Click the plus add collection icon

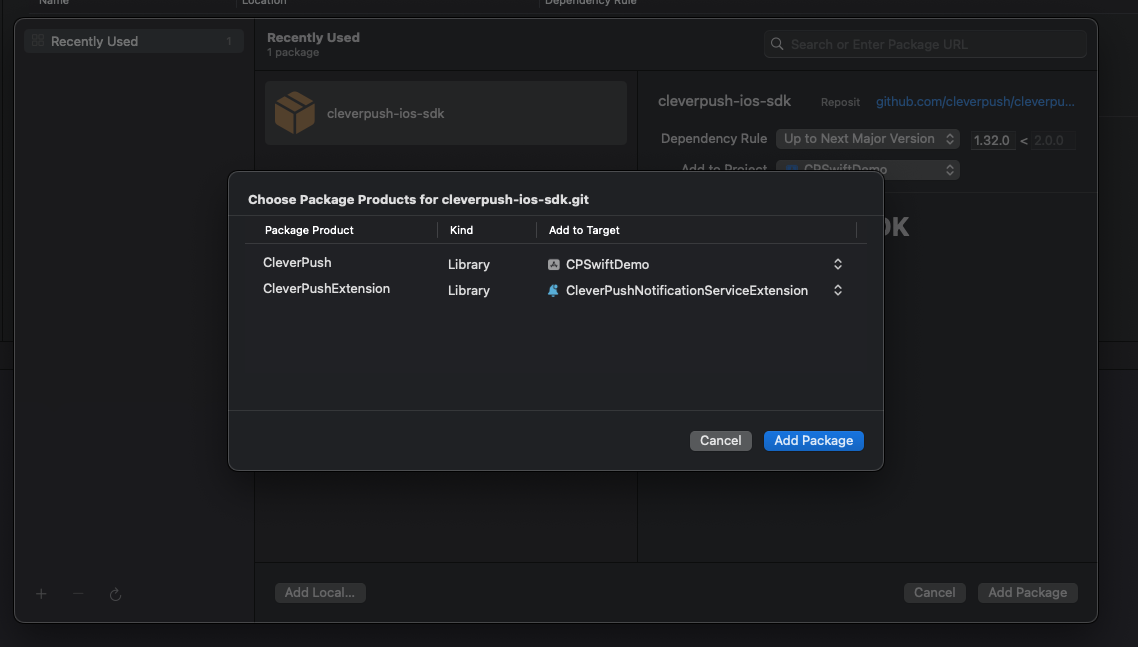click(41, 594)
